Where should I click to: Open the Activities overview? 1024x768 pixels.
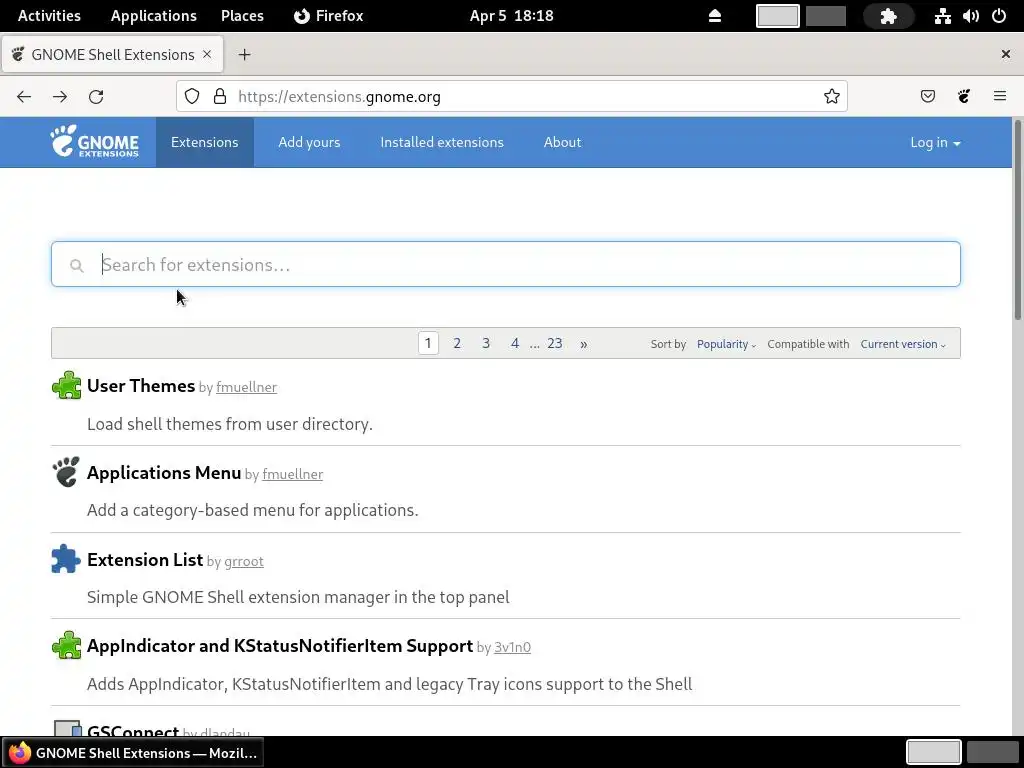coord(49,16)
